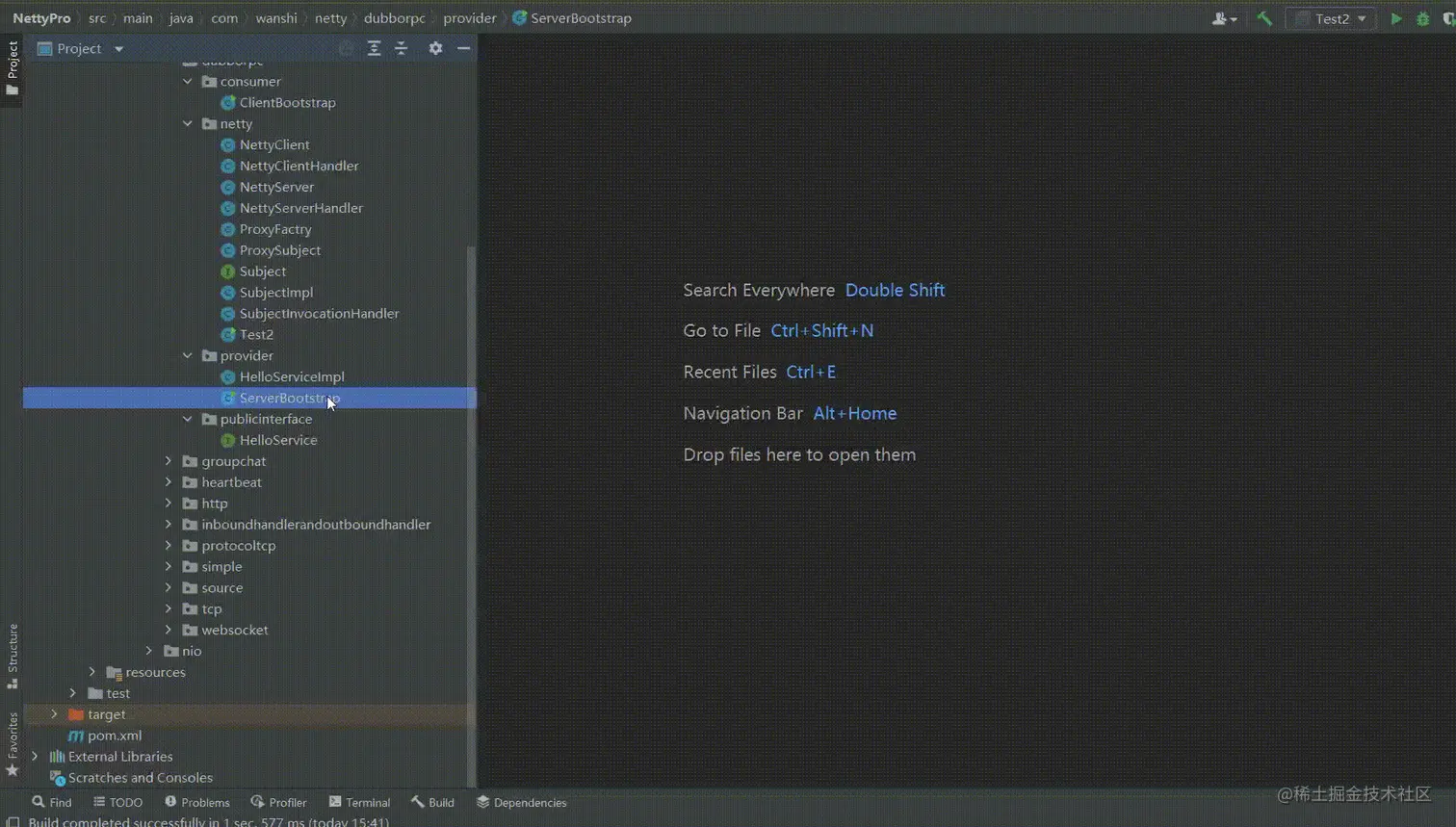
Task: Open the user account icon menu
Action: (1224, 18)
